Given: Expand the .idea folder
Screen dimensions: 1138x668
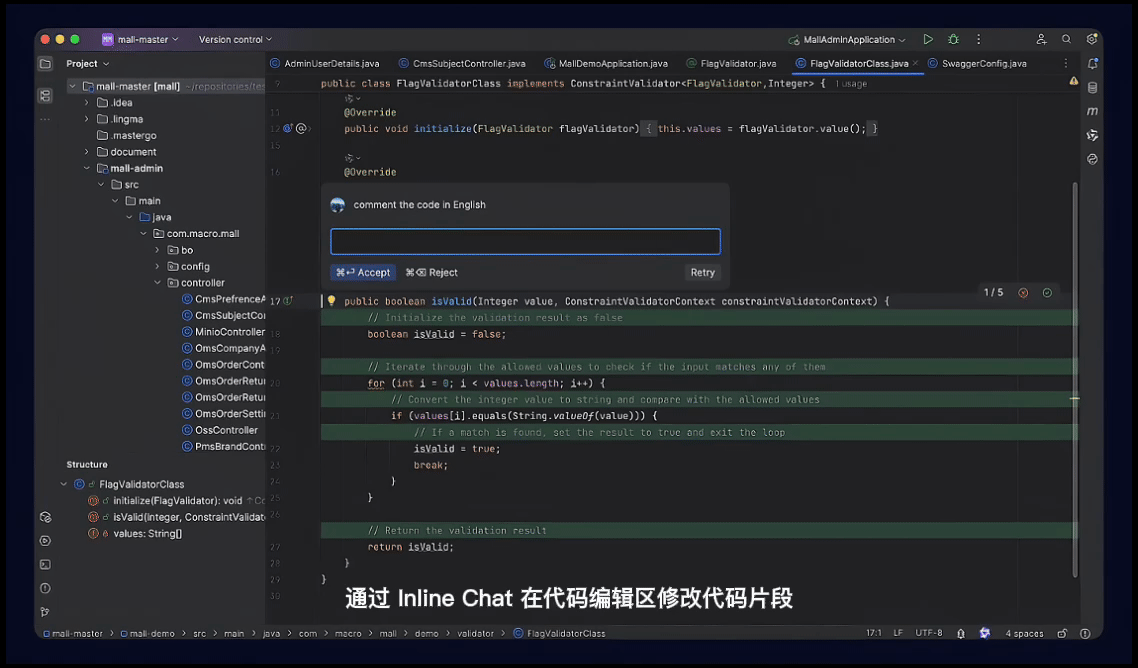Looking at the screenshot, I should pos(86,102).
